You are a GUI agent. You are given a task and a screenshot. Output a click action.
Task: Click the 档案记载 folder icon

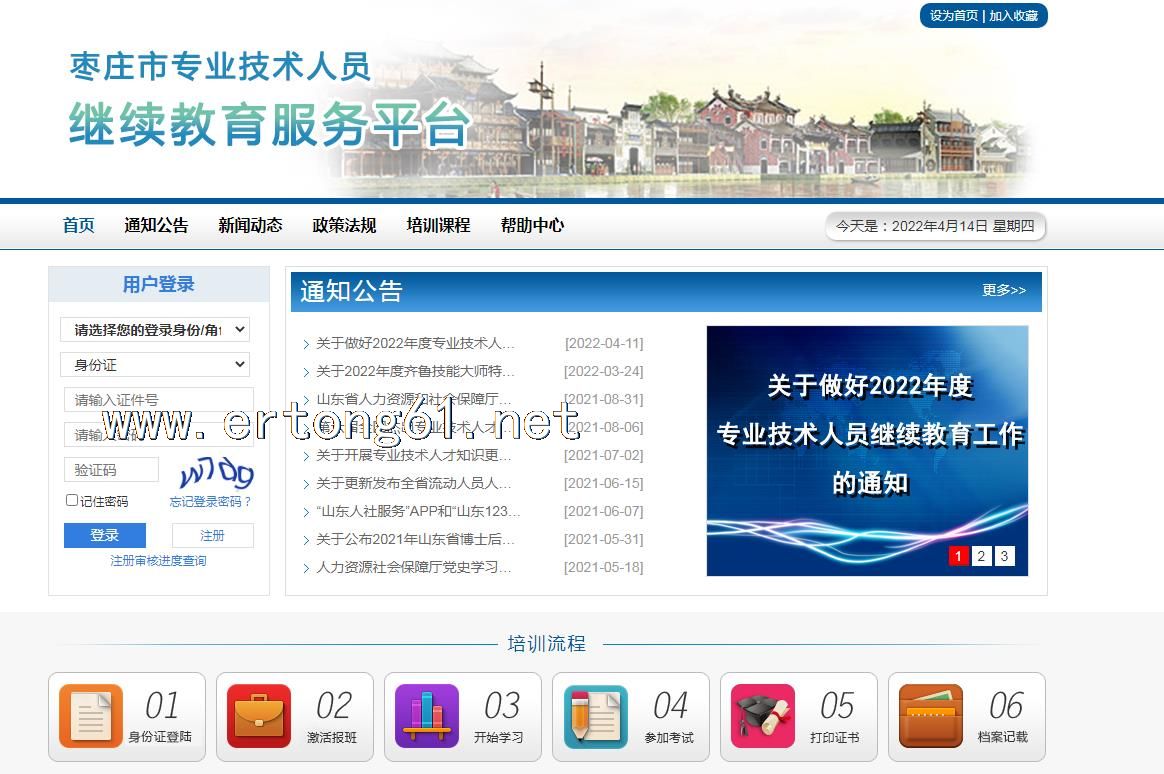coord(931,716)
